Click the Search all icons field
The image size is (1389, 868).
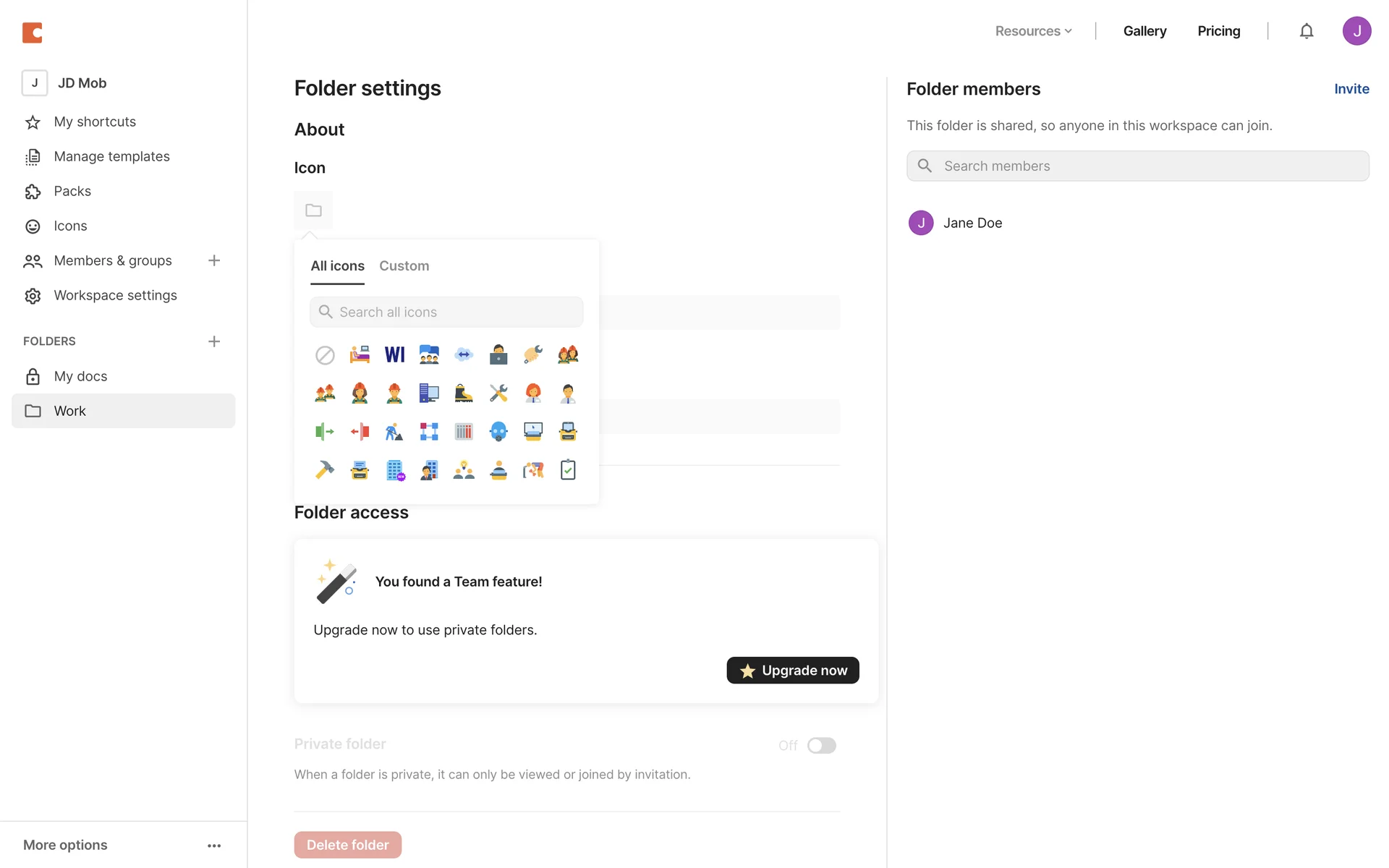[x=446, y=312]
